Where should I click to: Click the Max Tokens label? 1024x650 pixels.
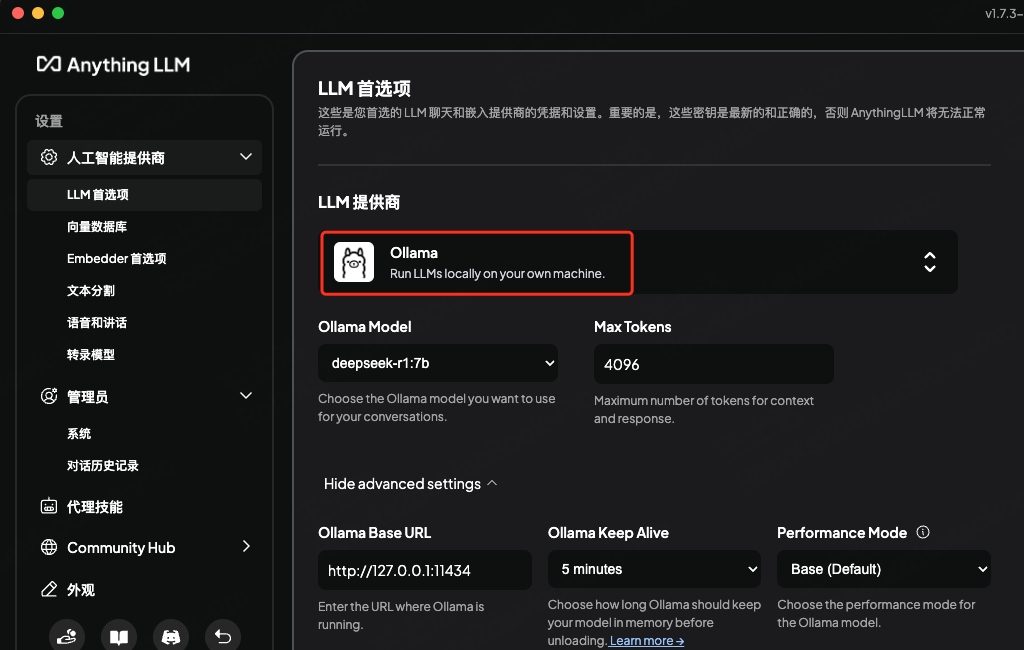(632, 327)
